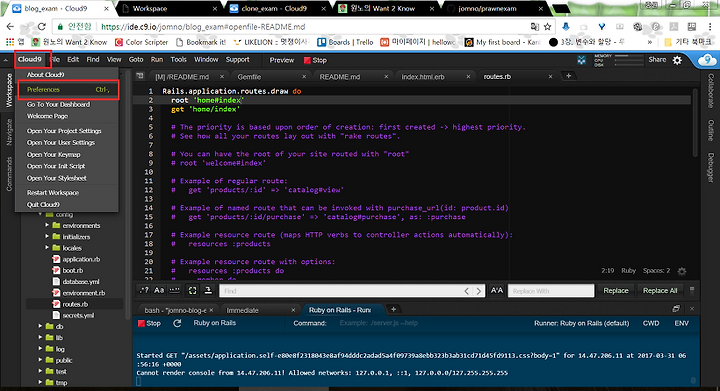Open the Edit menu

(73, 60)
